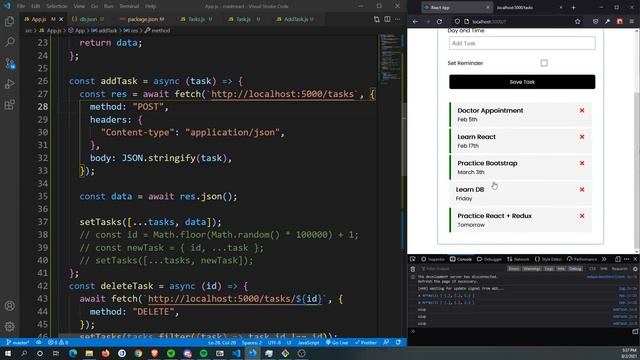Open the Debugger devtools tab
Viewport: 640px width, 360px height.
point(489,259)
